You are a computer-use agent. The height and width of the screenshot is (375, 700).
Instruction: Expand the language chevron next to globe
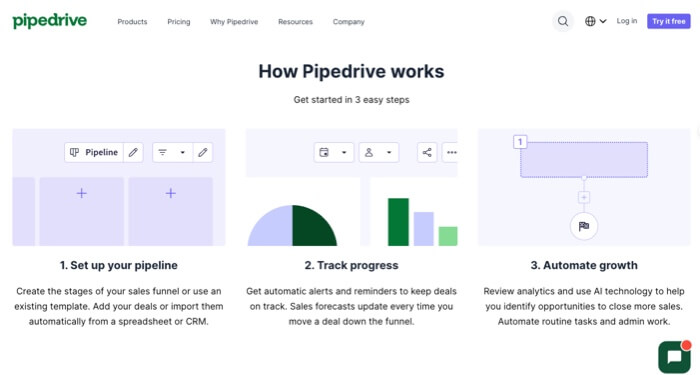coord(603,21)
